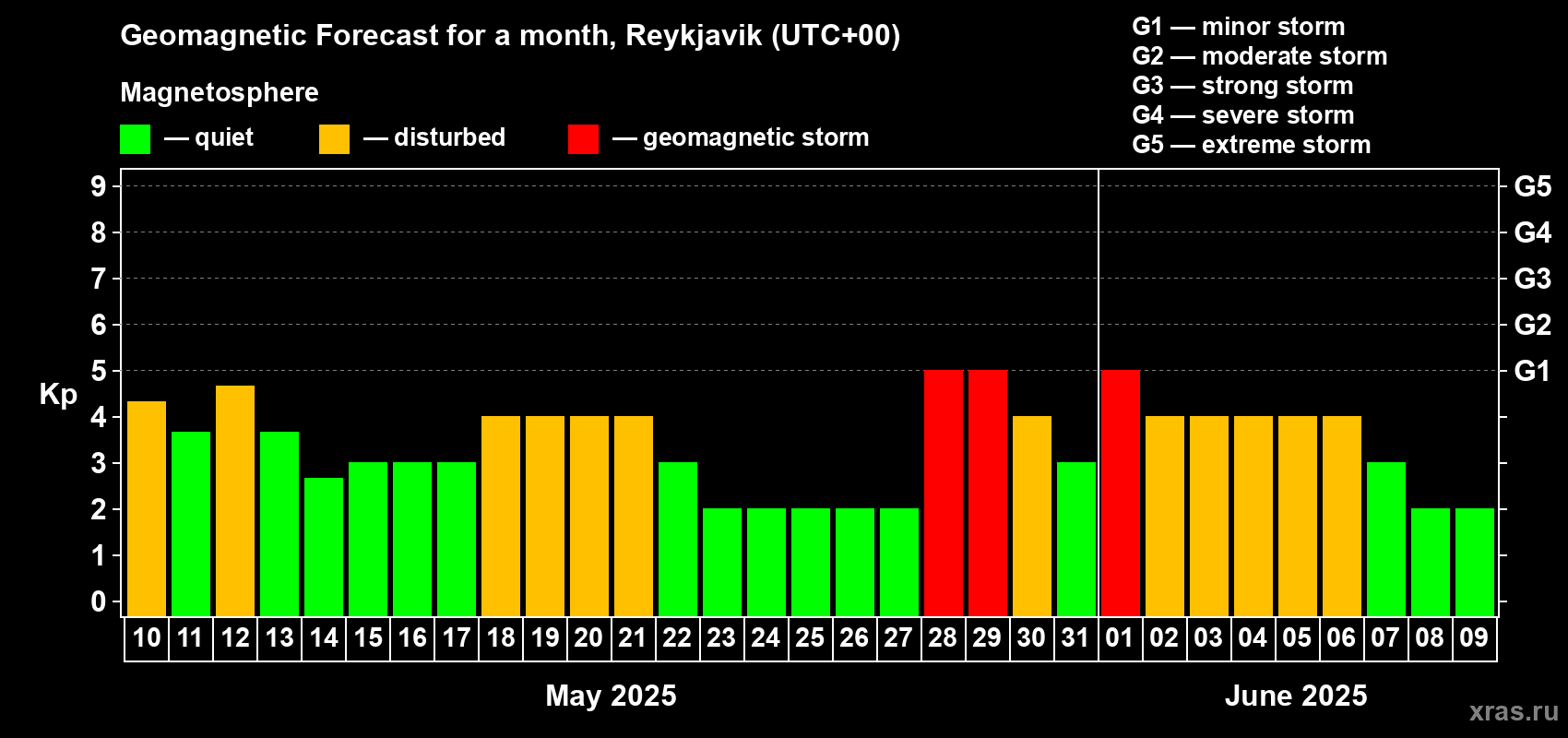Click the '— quiet' legend label
This screenshot has height=738, width=1568.
(208, 137)
